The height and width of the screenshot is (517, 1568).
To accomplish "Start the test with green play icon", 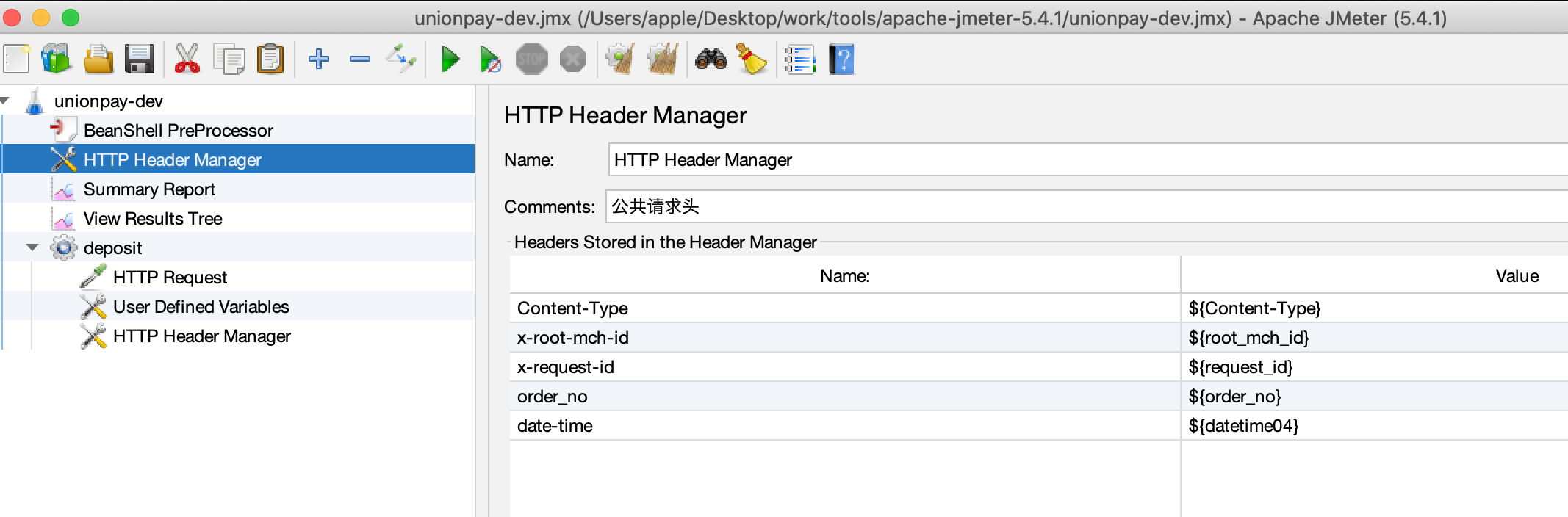I will [450, 59].
